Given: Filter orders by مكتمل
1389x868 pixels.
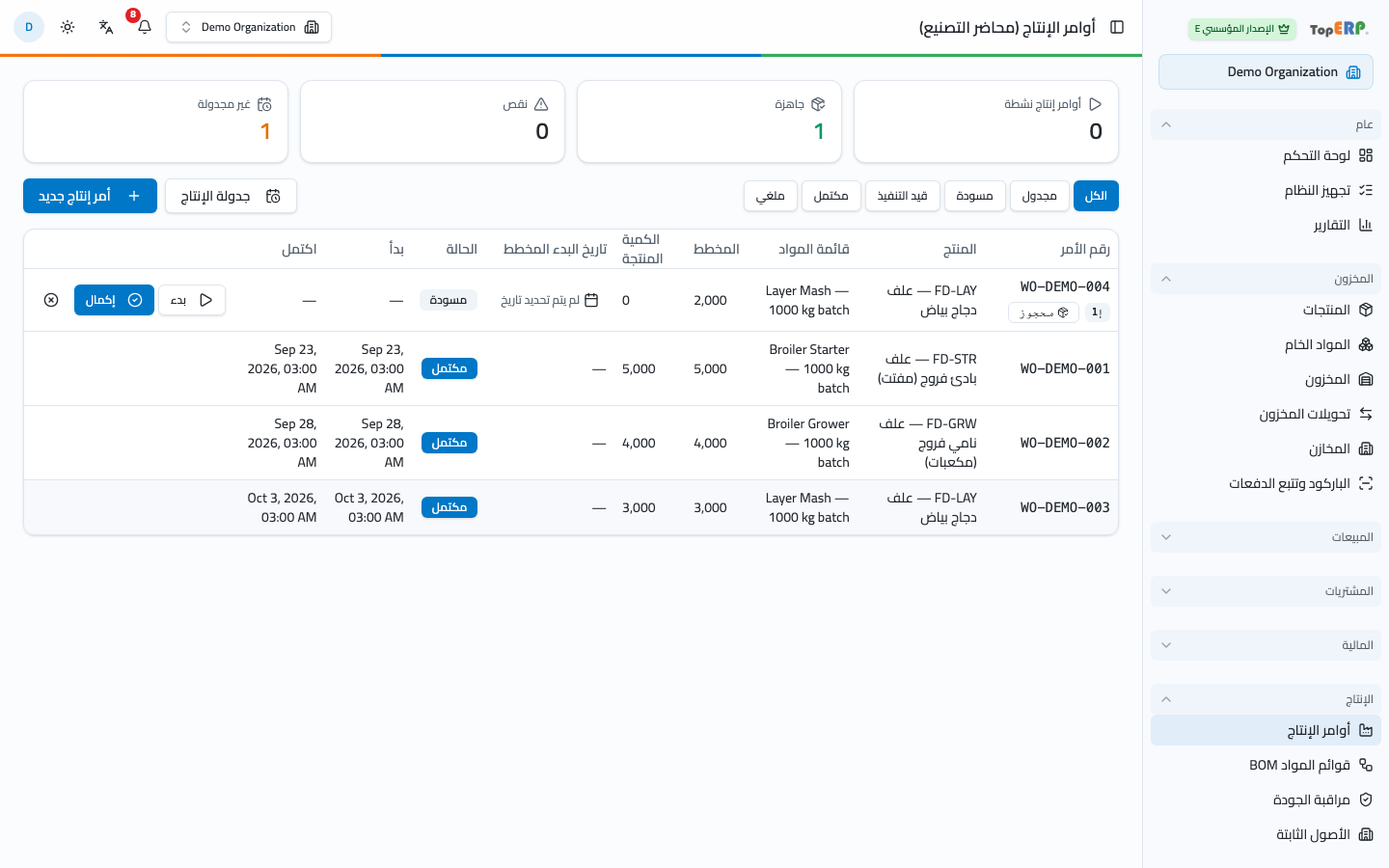Looking at the screenshot, I should (x=831, y=196).
